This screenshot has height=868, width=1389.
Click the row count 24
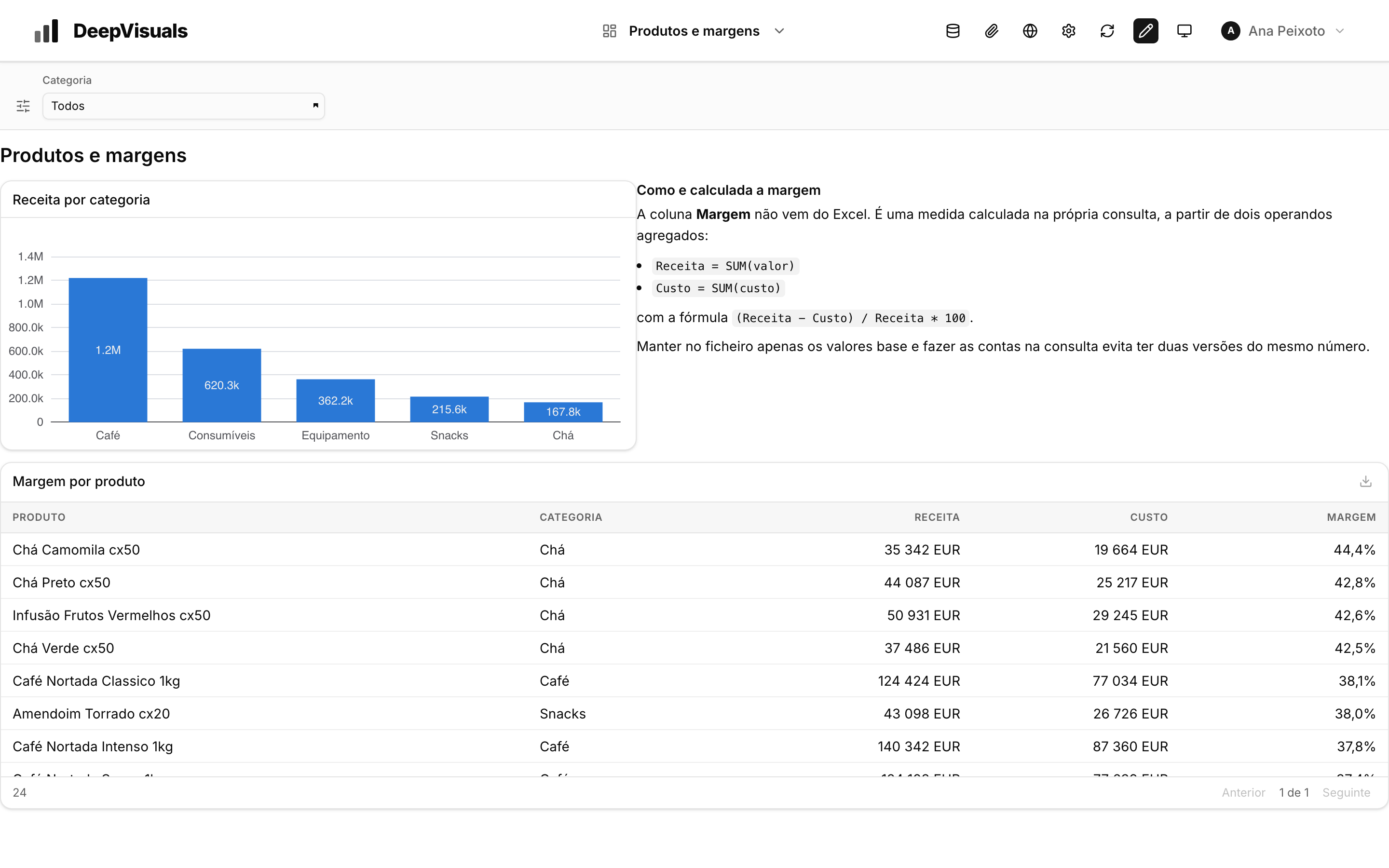click(19, 792)
